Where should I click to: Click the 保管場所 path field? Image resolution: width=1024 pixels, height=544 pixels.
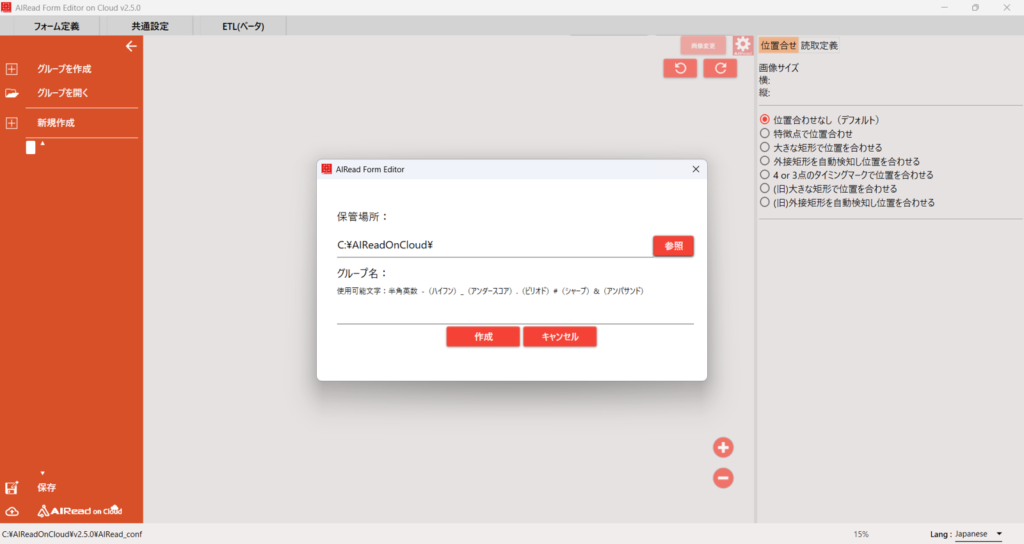494,246
